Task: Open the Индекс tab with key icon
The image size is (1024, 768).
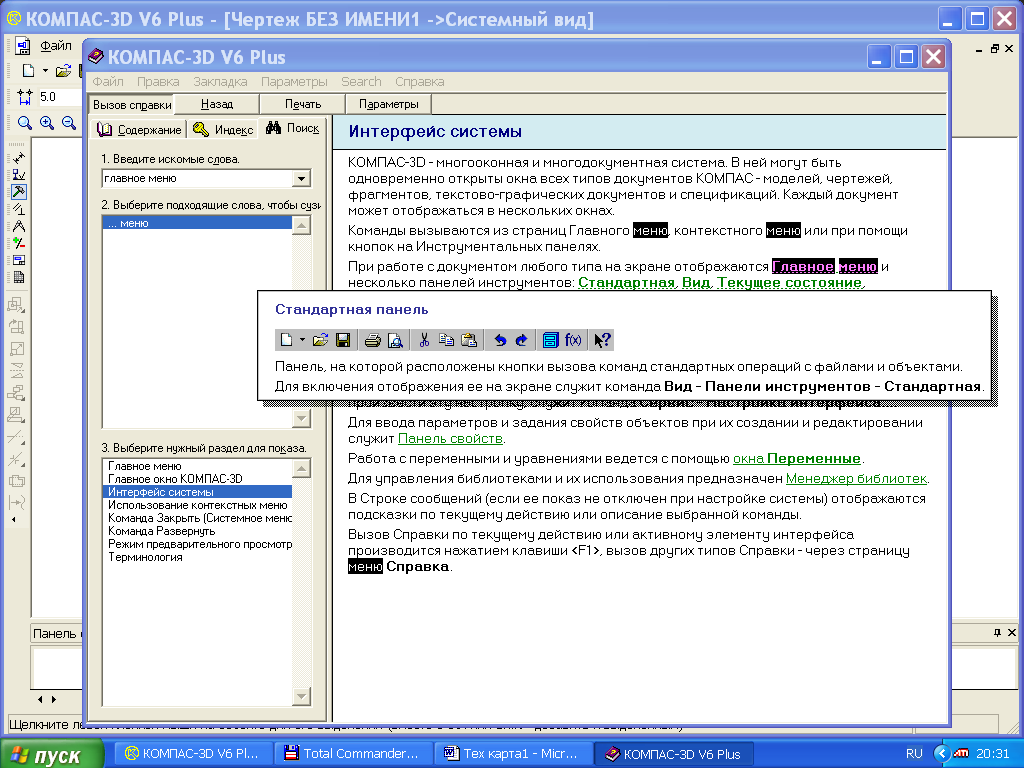Action: [x=223, y=129]
